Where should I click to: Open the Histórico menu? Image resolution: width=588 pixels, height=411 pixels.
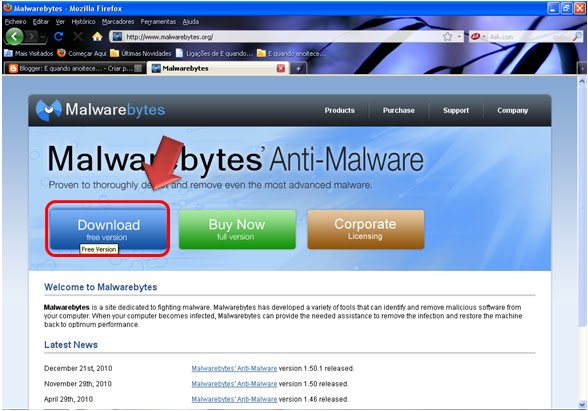click(x=83, y=22)
